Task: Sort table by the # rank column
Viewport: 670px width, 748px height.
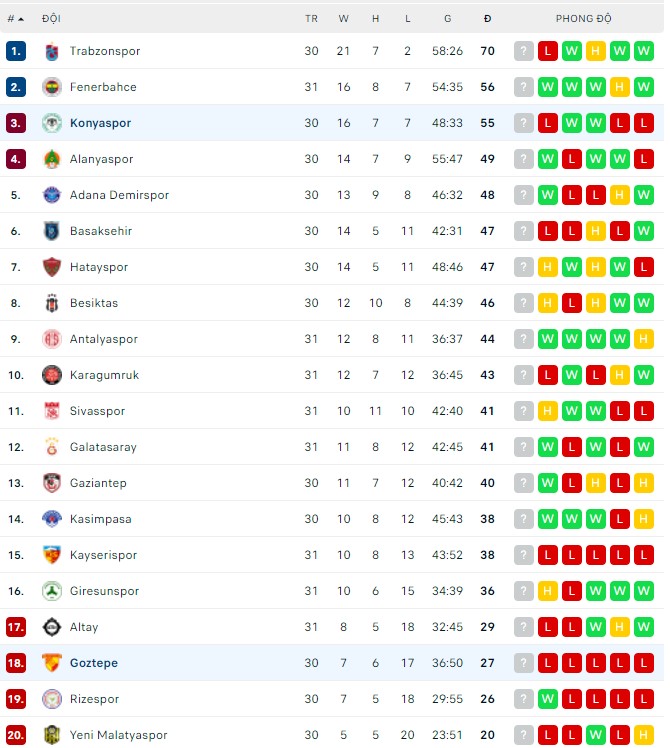Action: point(15,19)
